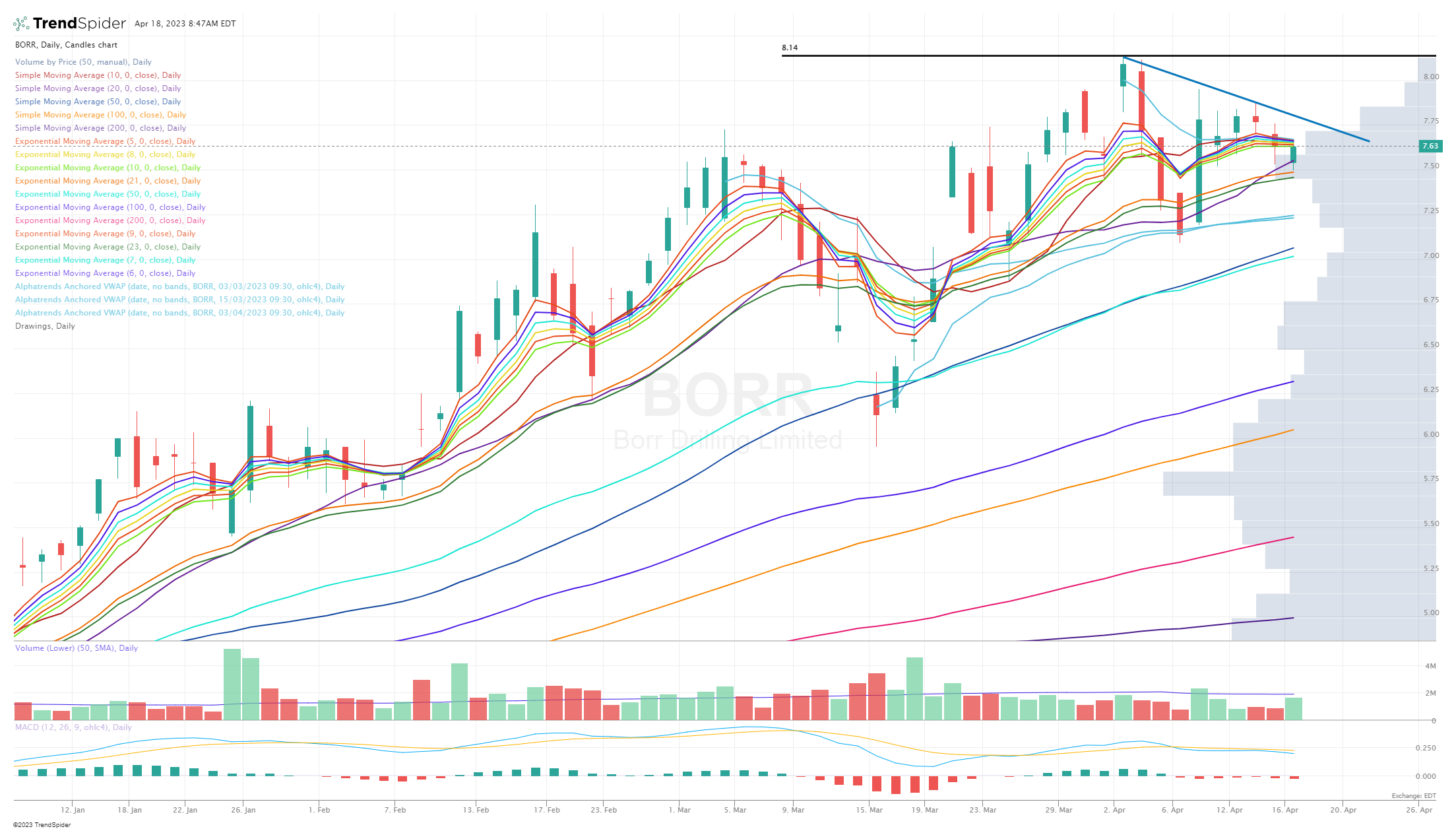
Task: Select 'Exponential Moving Average (6, 0, close)' legend
Action: pyautogui.click(x=105, y=273)
